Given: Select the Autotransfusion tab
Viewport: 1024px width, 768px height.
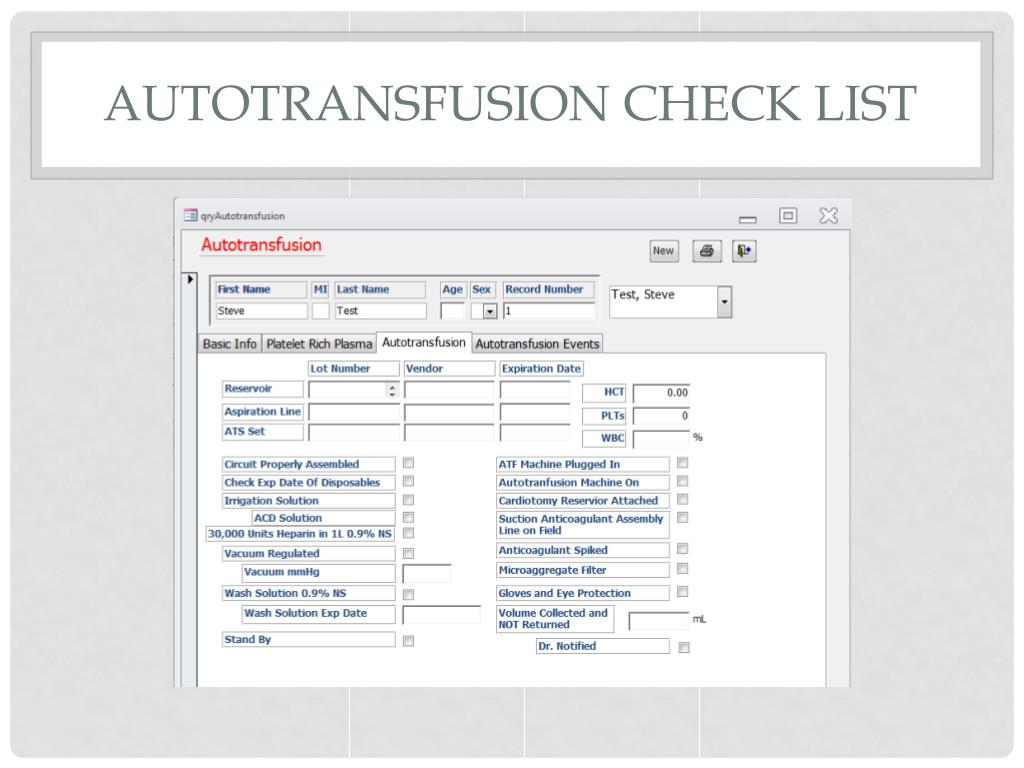Looking at the screenshot, I should (x=424, y=342).
